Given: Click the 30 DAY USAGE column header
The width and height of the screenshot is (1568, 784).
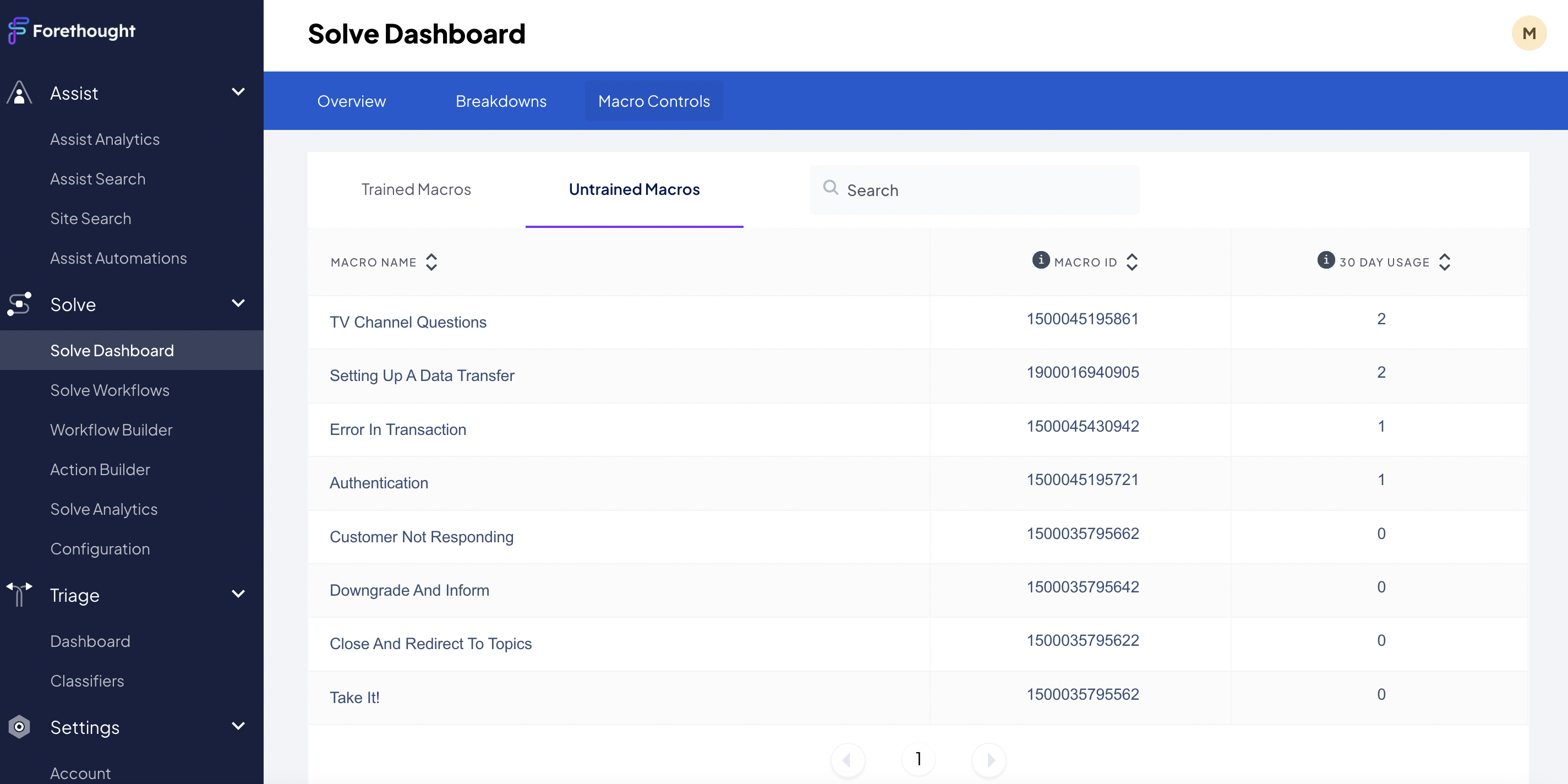Looking at the screenshot, I should [x=1384, y=263].
